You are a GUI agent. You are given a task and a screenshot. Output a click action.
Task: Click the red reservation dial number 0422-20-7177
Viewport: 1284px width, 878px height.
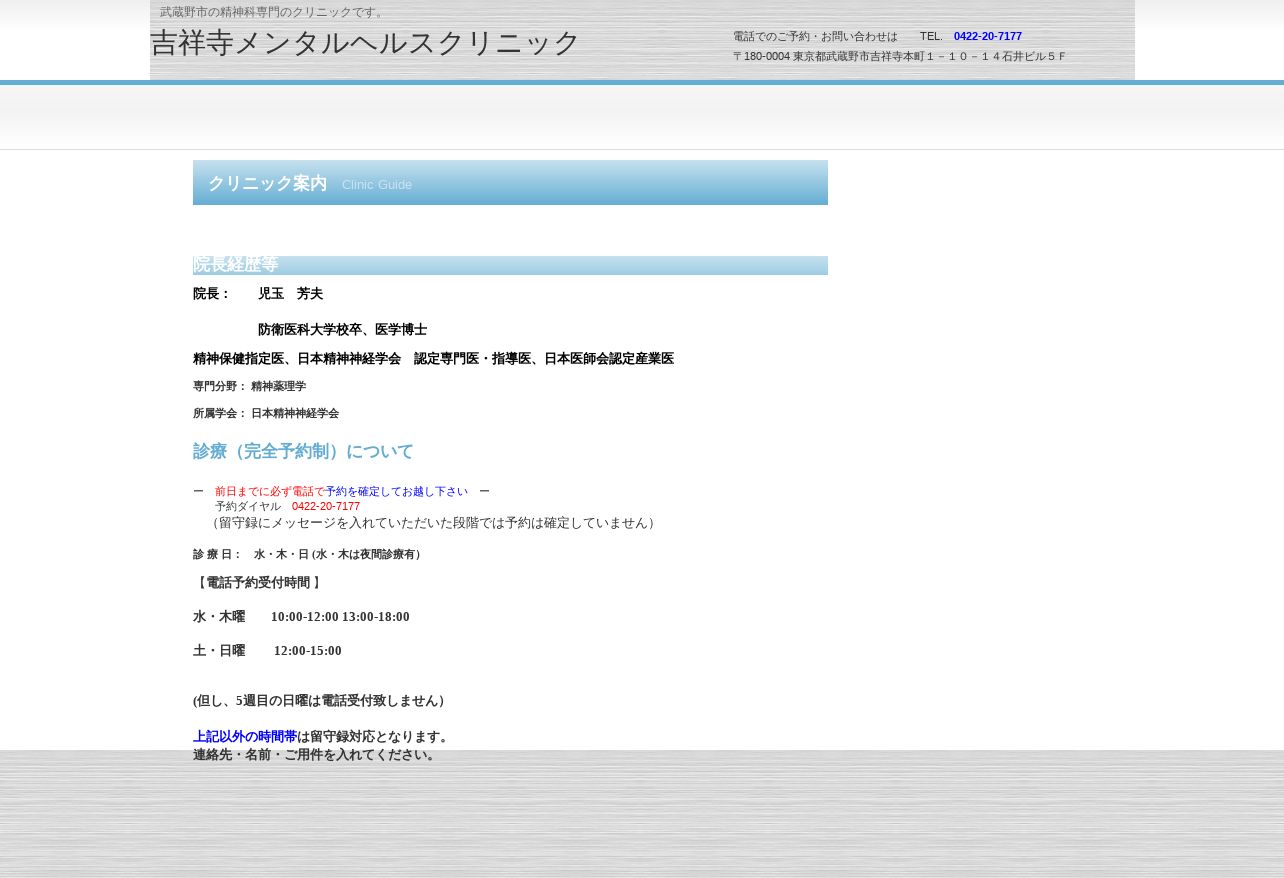click(x=326, y=506)
